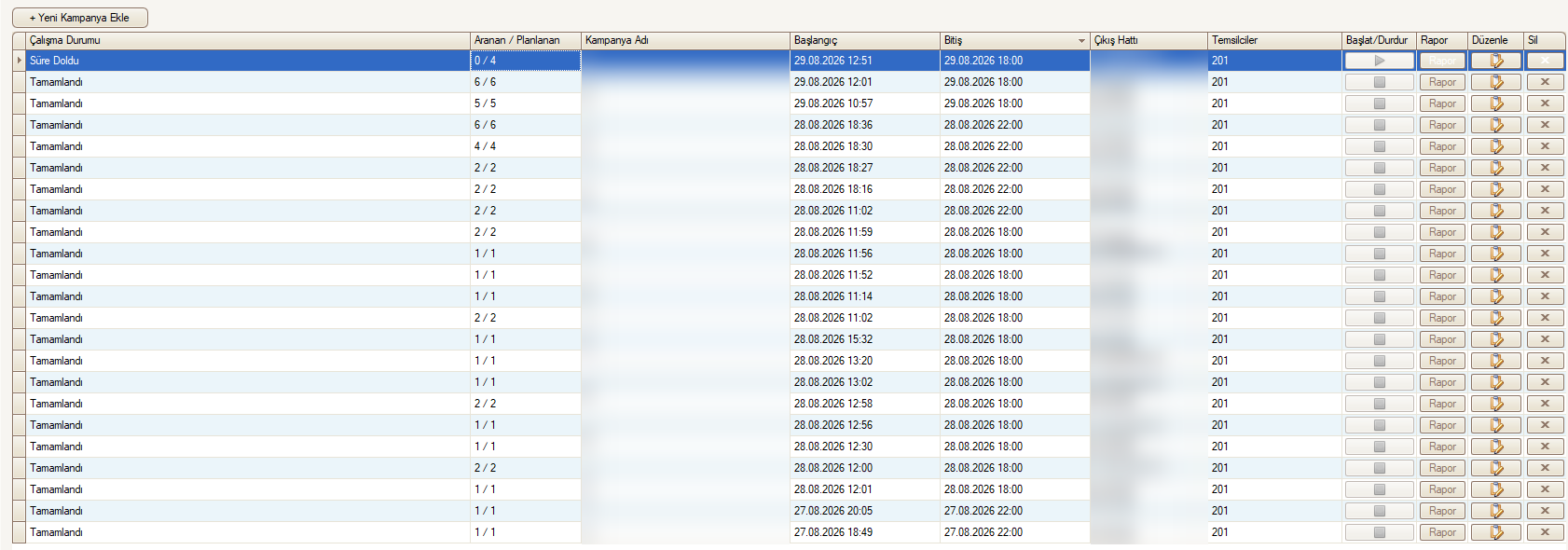This screenshot has width=1568, height=550.
Task: Edit the campaign started 28.08.2026 18:16
Action: (x=1496, y=189)
